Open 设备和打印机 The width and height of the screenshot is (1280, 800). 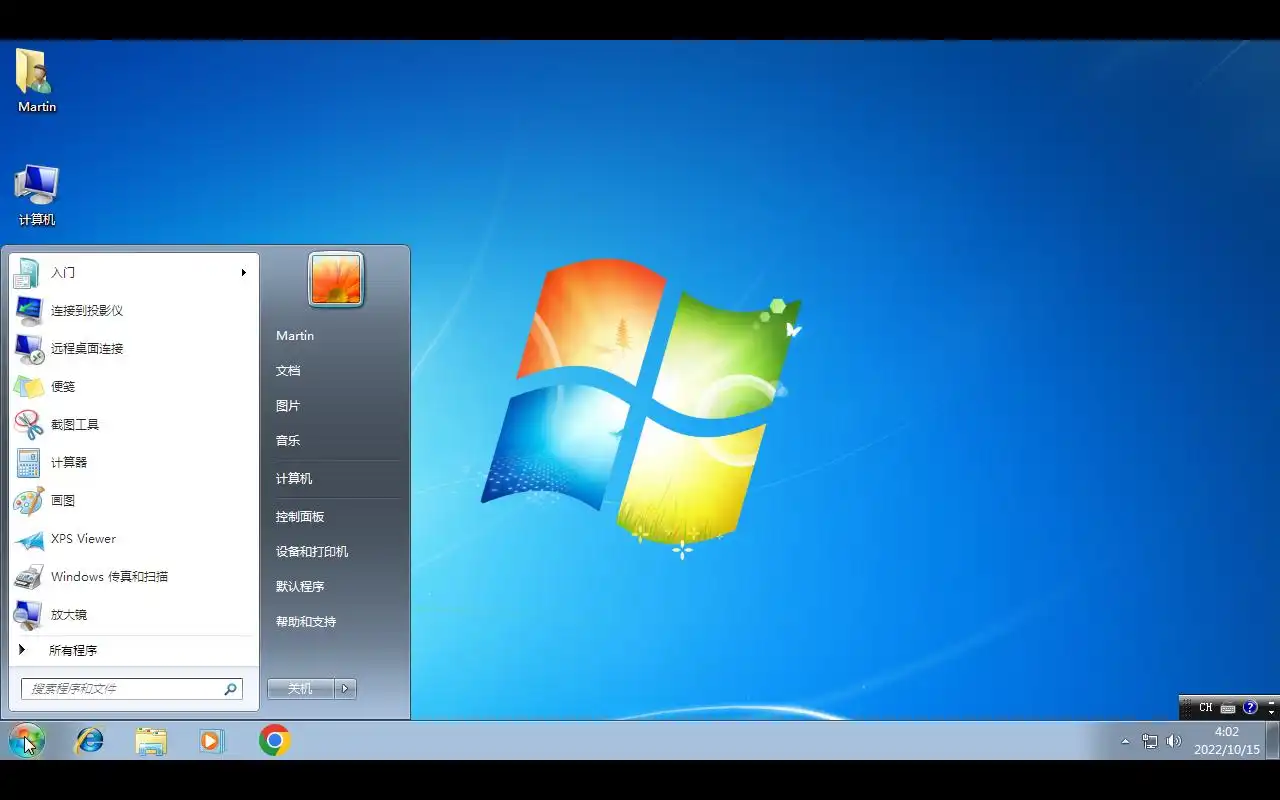(312, 551)
